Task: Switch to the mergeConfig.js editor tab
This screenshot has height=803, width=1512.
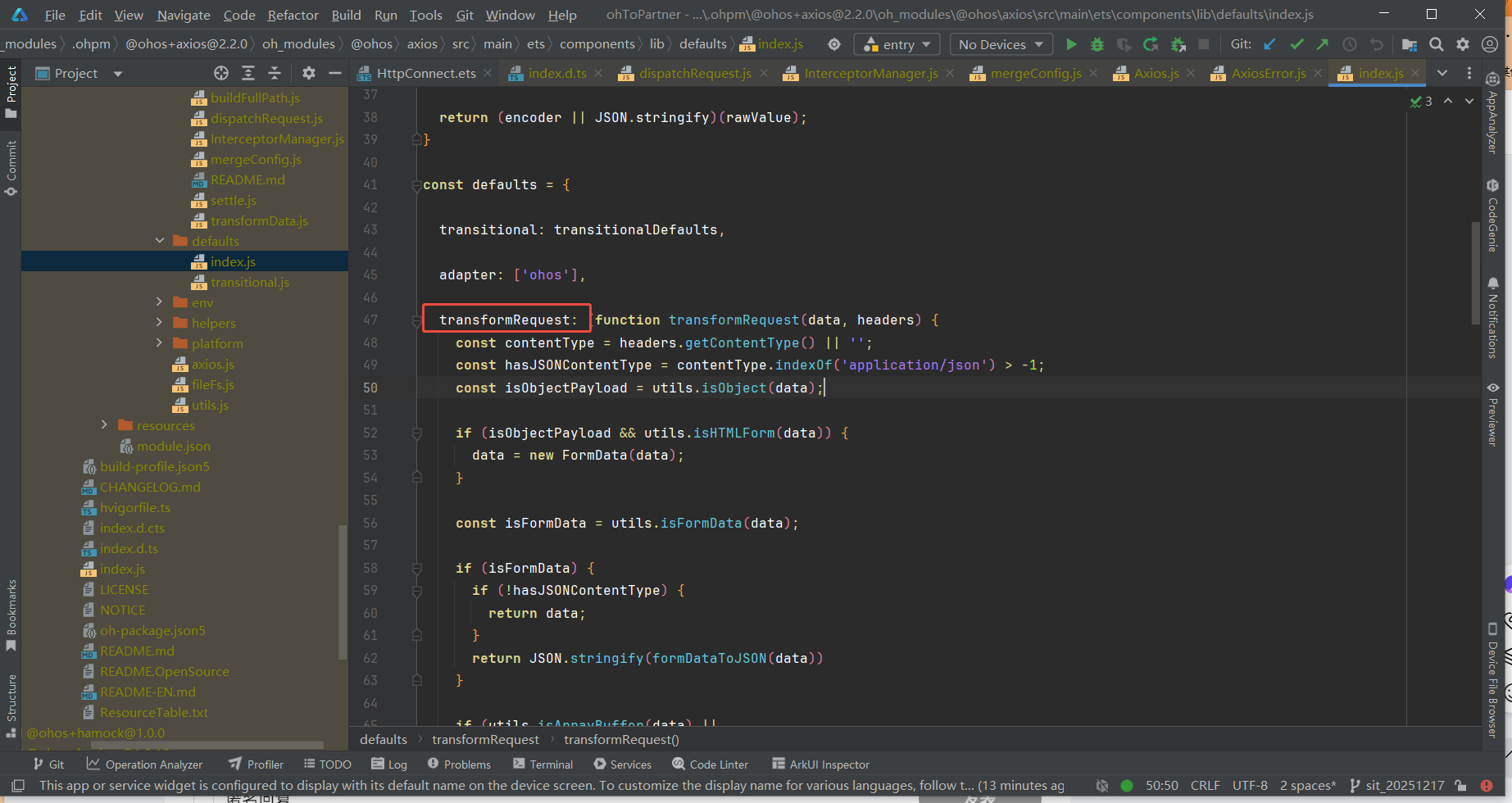Action: pyautogui.click(x=1035, y=73)
